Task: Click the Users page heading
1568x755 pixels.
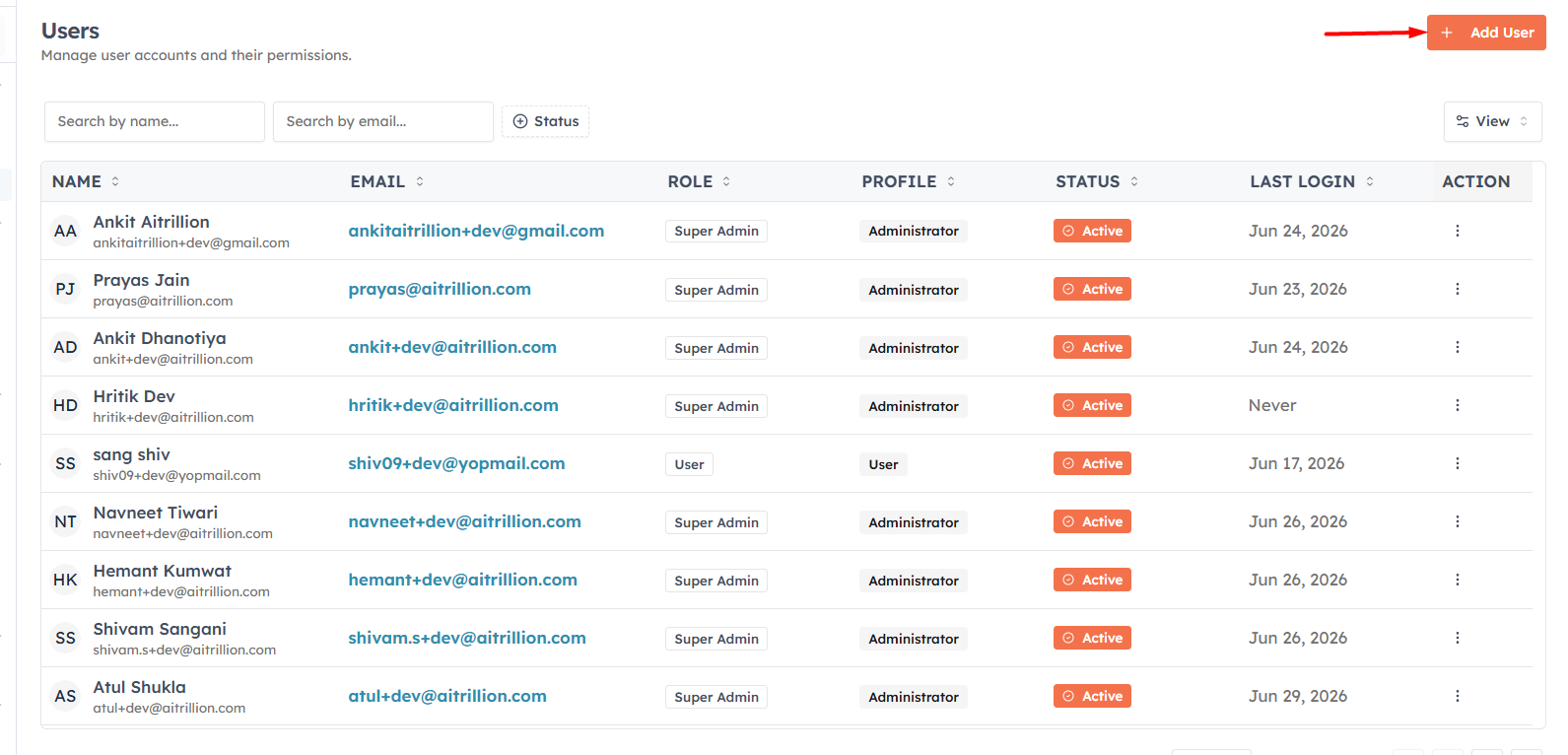Action: point(70,32)
